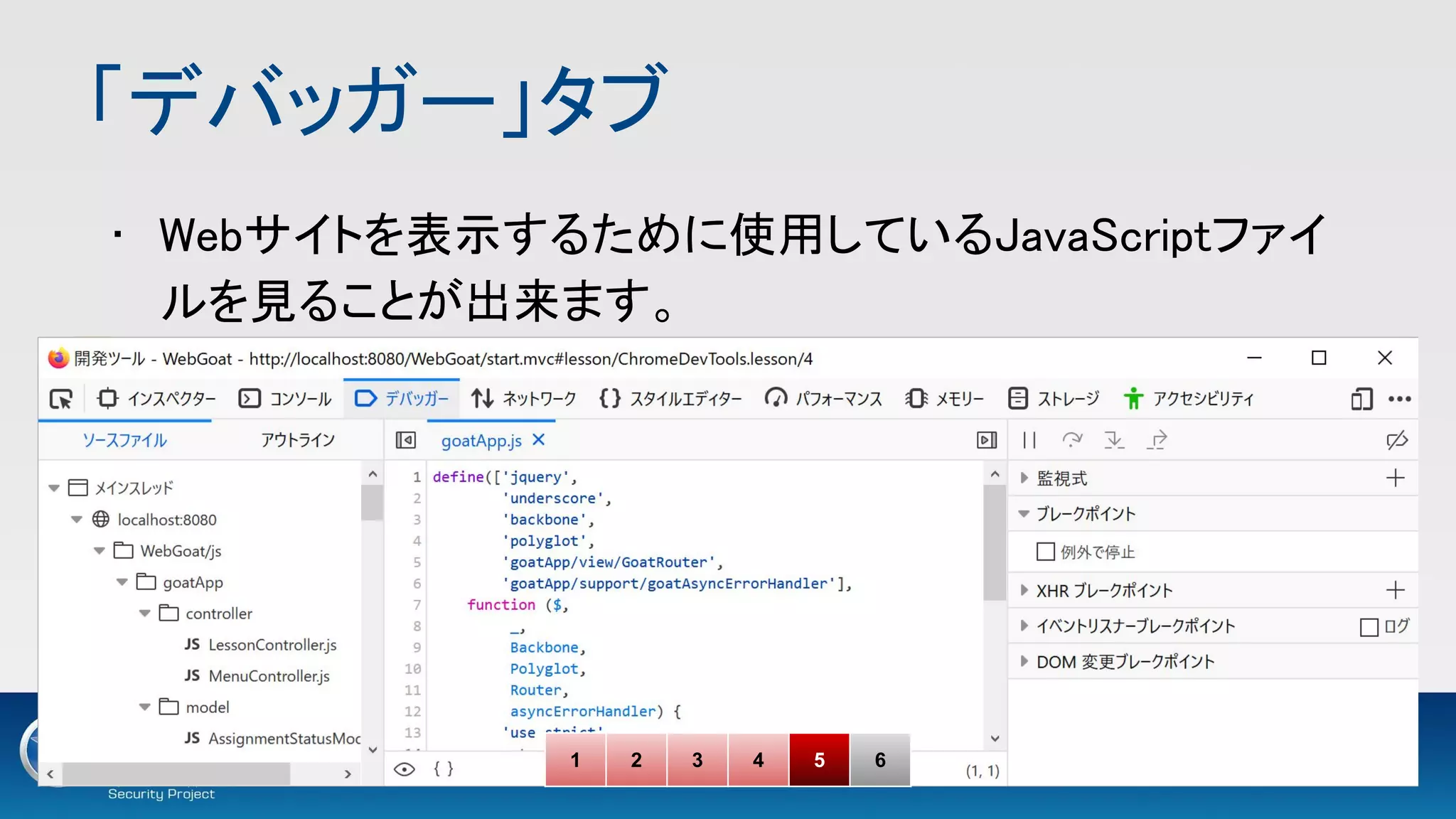1456x819 pixels.
Task: Collapse the ブレークポイント section
Action: pos(1024,513)
